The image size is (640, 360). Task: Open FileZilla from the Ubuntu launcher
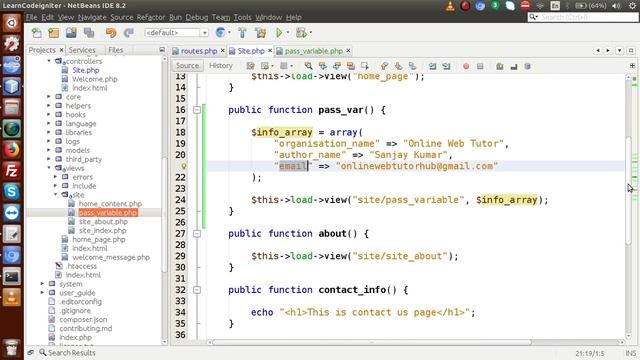click(11, 171)
